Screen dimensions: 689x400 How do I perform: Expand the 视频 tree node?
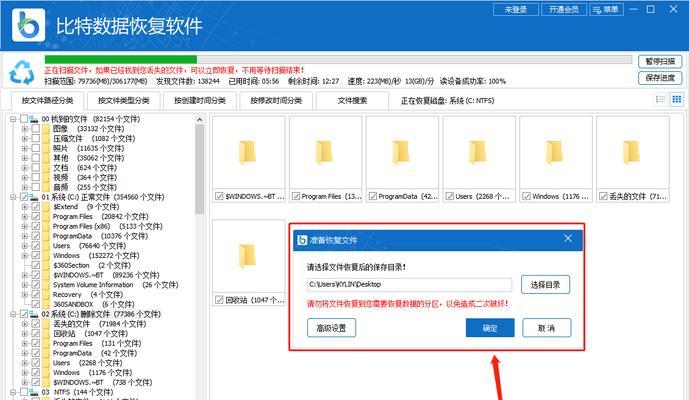click(x=25, y=178)
